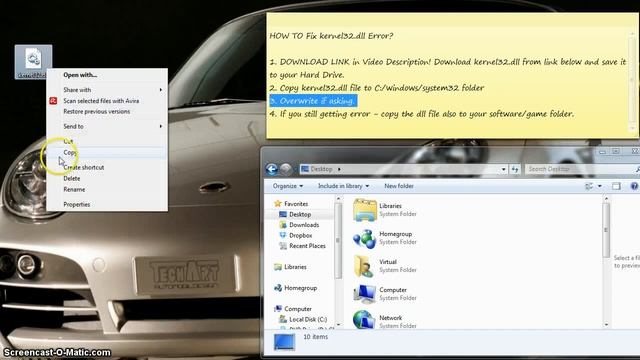Click the Explorer help icon

click(x=634, y=186)
